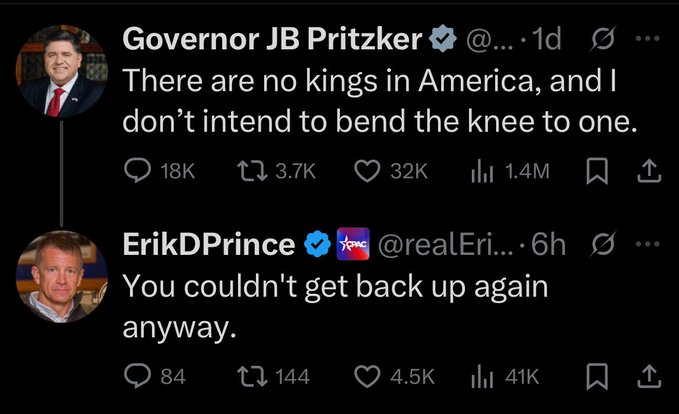679x414 pixels.
Task: Open more options menu on ErikDPrince's reply
Action: [x=650, y=243]
